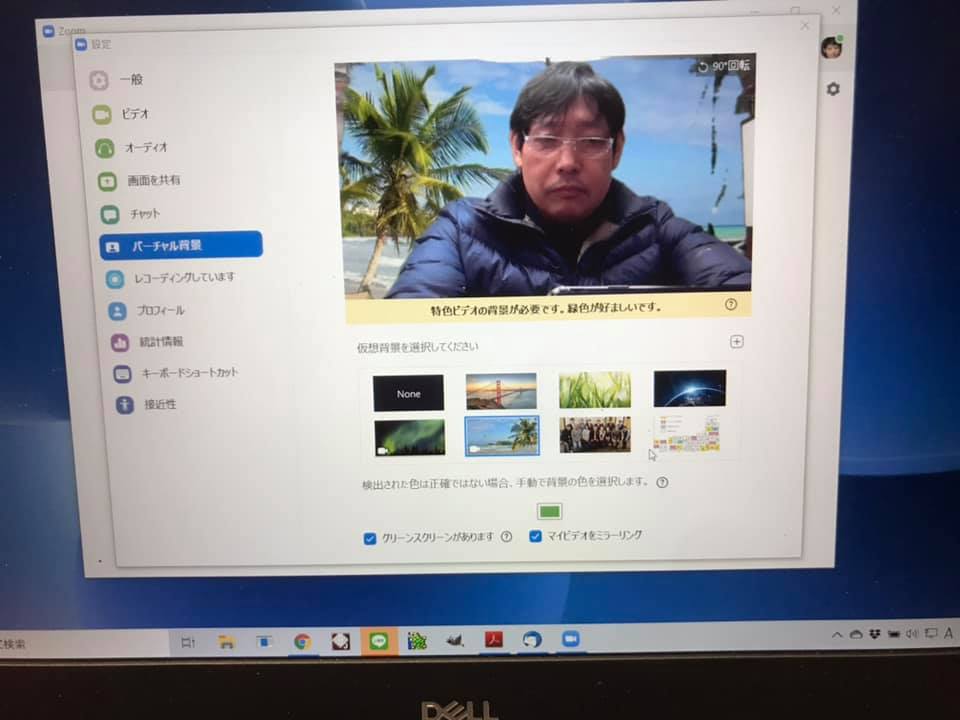Toggle IME input mode A indicator
The height and width of the screenshot is (720, 960).
point(948,633)
